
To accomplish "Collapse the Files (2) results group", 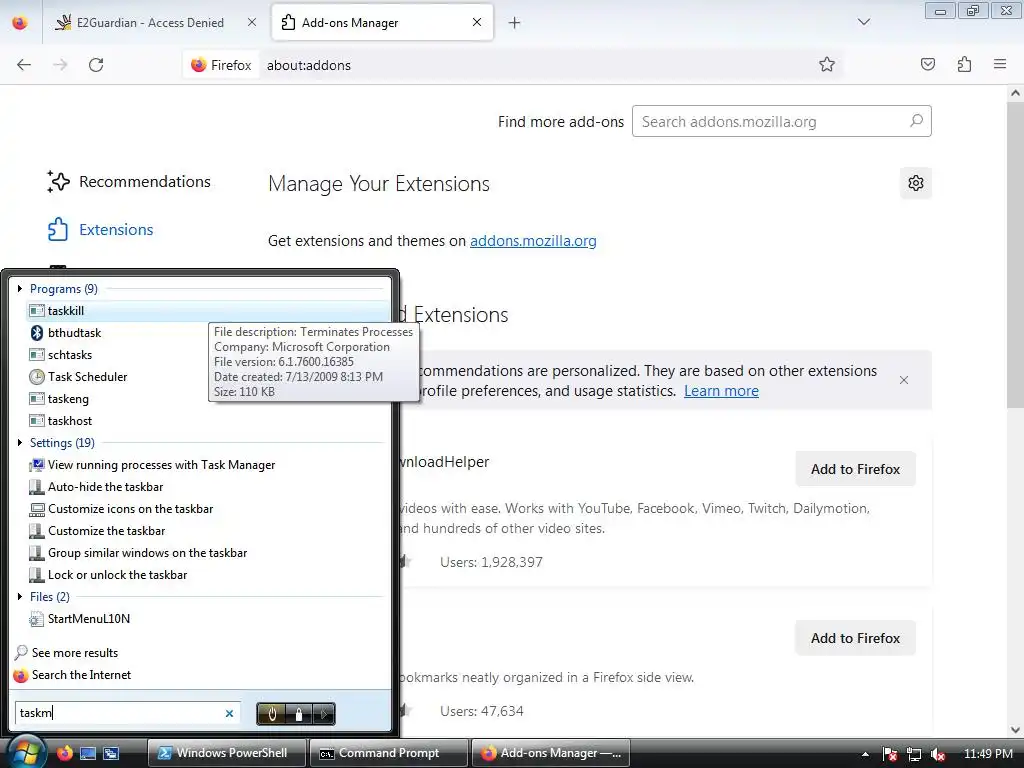I will (20, 597).
